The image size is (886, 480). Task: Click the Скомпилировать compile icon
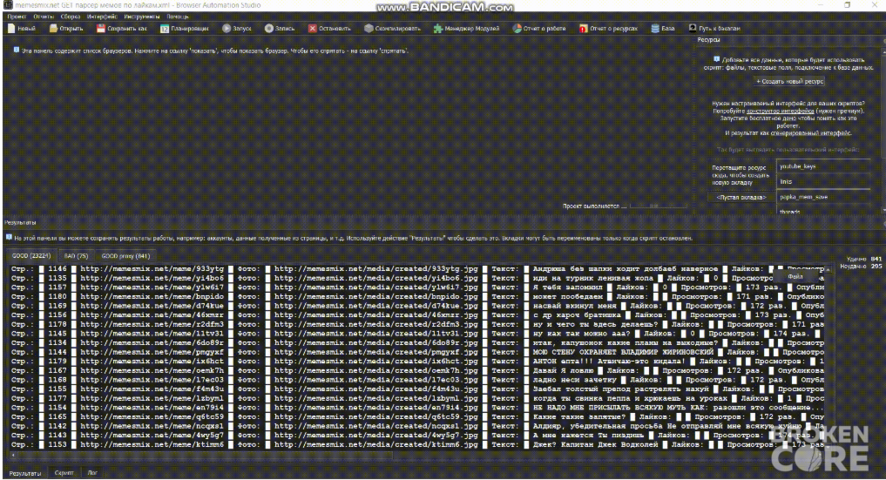[369, 28]
